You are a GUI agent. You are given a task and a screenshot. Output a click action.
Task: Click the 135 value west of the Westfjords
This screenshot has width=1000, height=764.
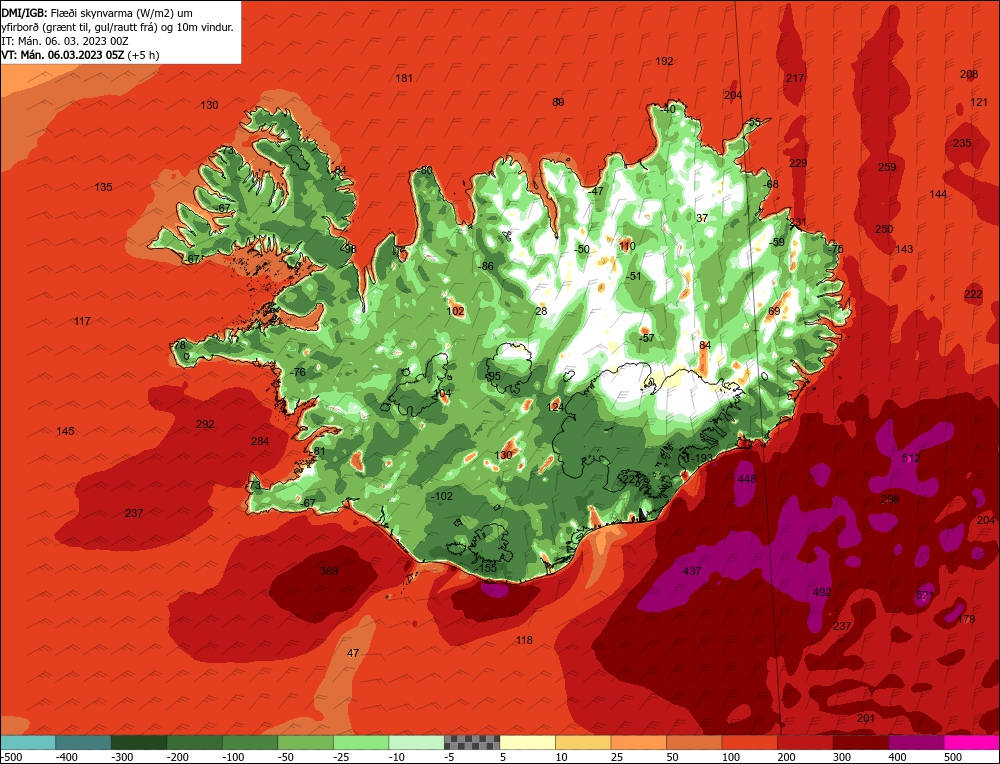click(103, 187)
